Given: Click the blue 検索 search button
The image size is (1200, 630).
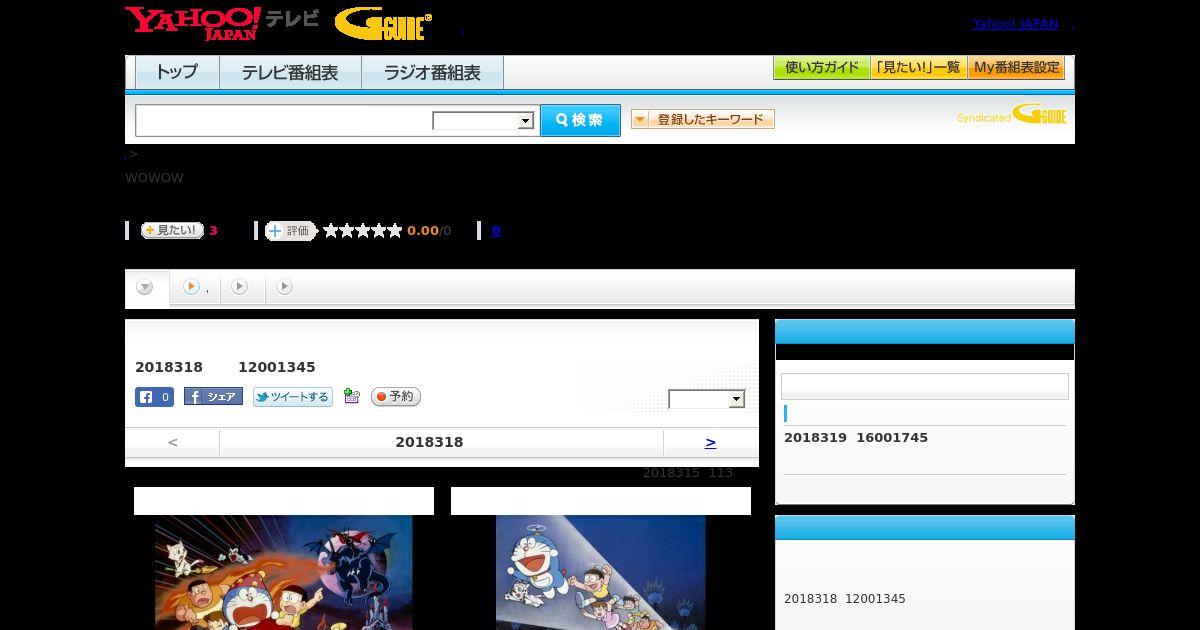Looking at the screenshot, I should point(580,120).
